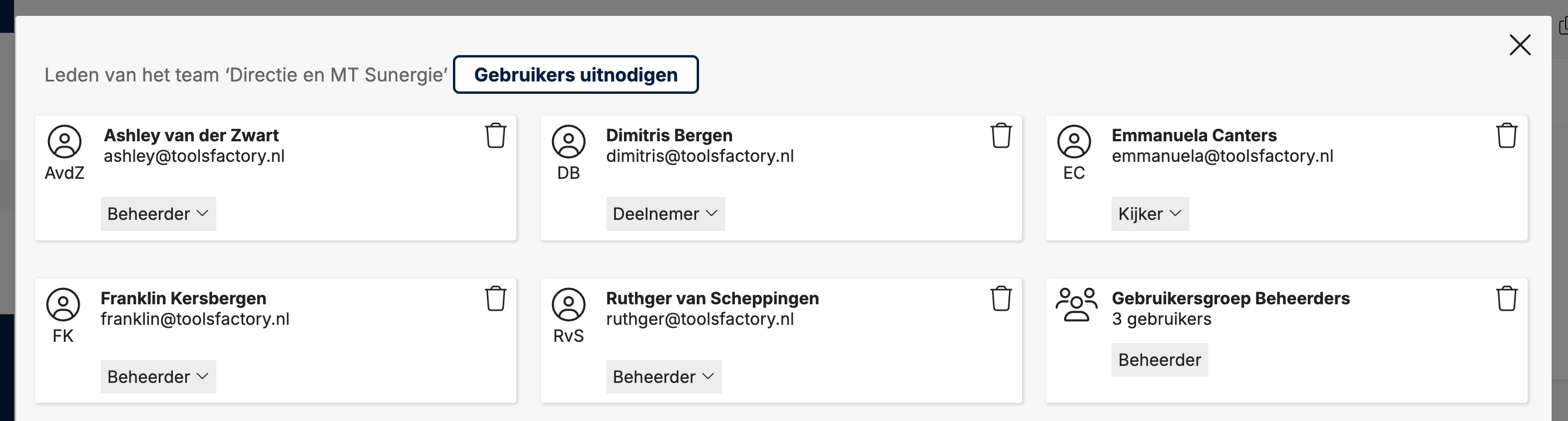Viewport: 1568px width, 421px height.
Task: Click the ruthger@toolsfactory.nl email address
Action: (x=700, y=319)
